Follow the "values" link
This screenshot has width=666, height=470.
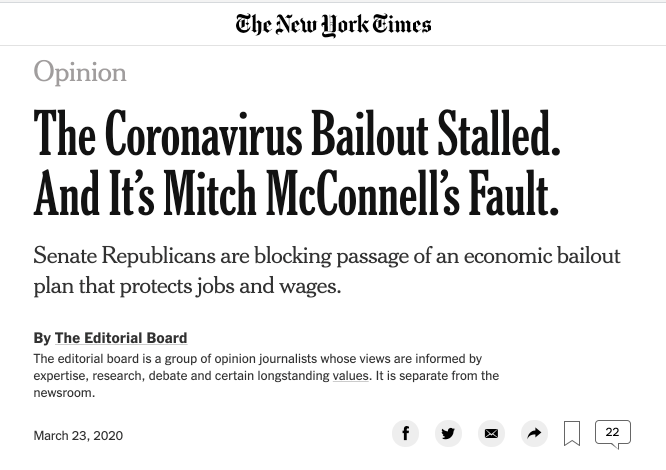(x=351, y=376)
